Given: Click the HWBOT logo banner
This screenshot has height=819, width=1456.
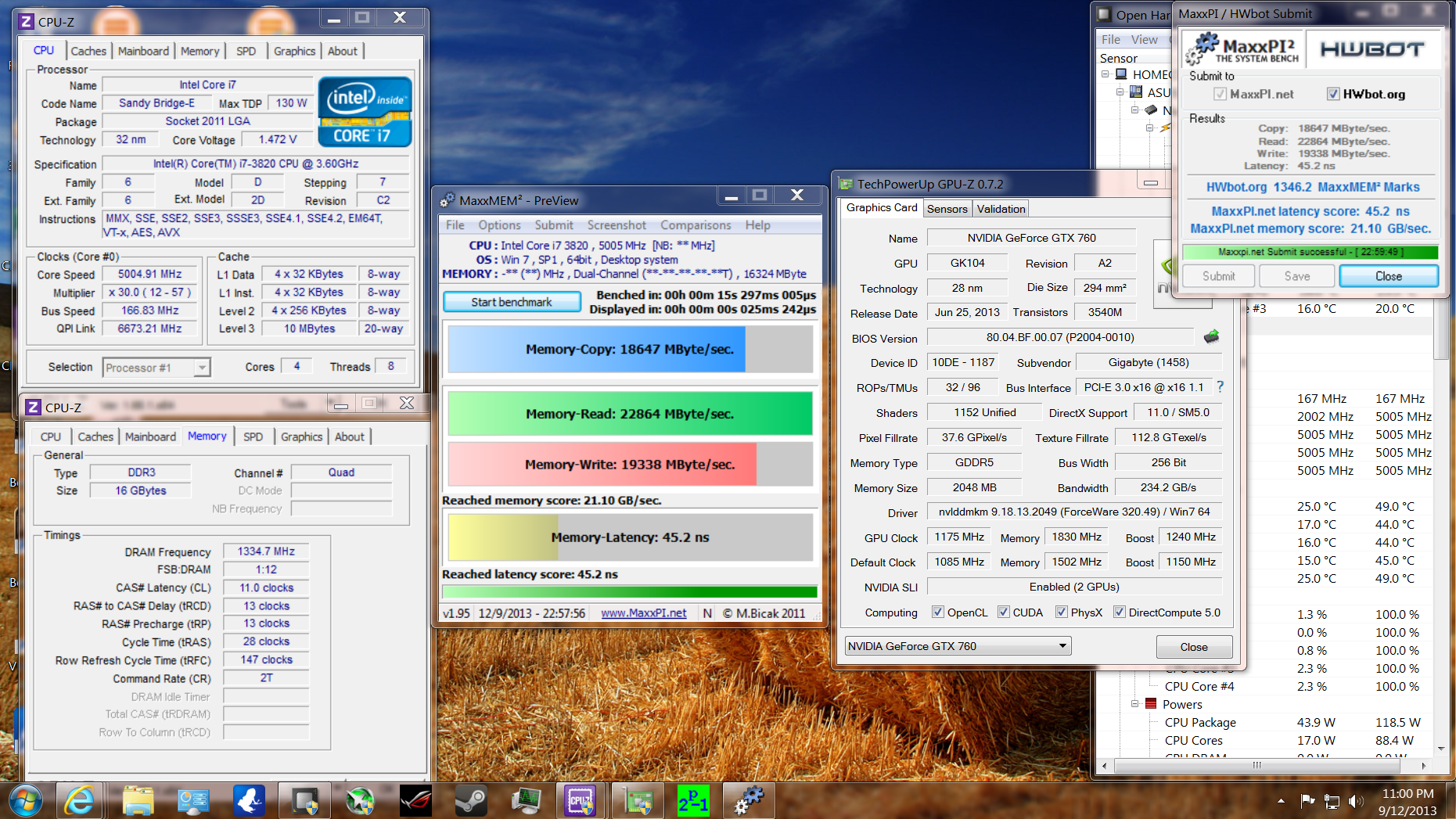Looking at the screenshot, I should tap(1372, 49).
